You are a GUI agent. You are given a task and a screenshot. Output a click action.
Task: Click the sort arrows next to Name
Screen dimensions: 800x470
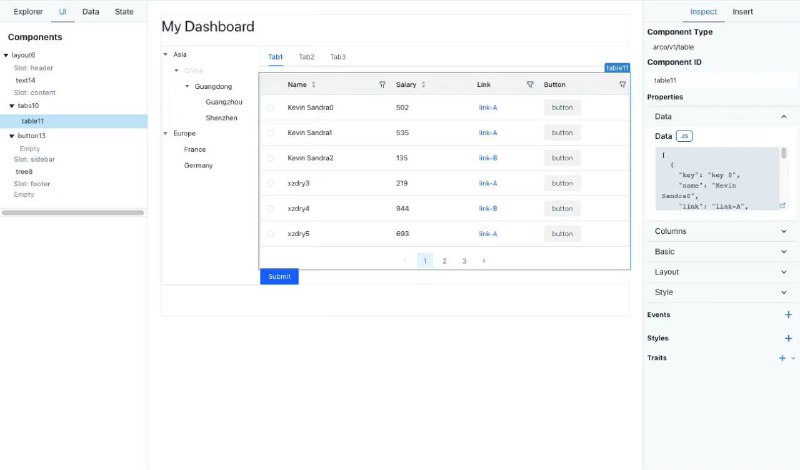314,85
